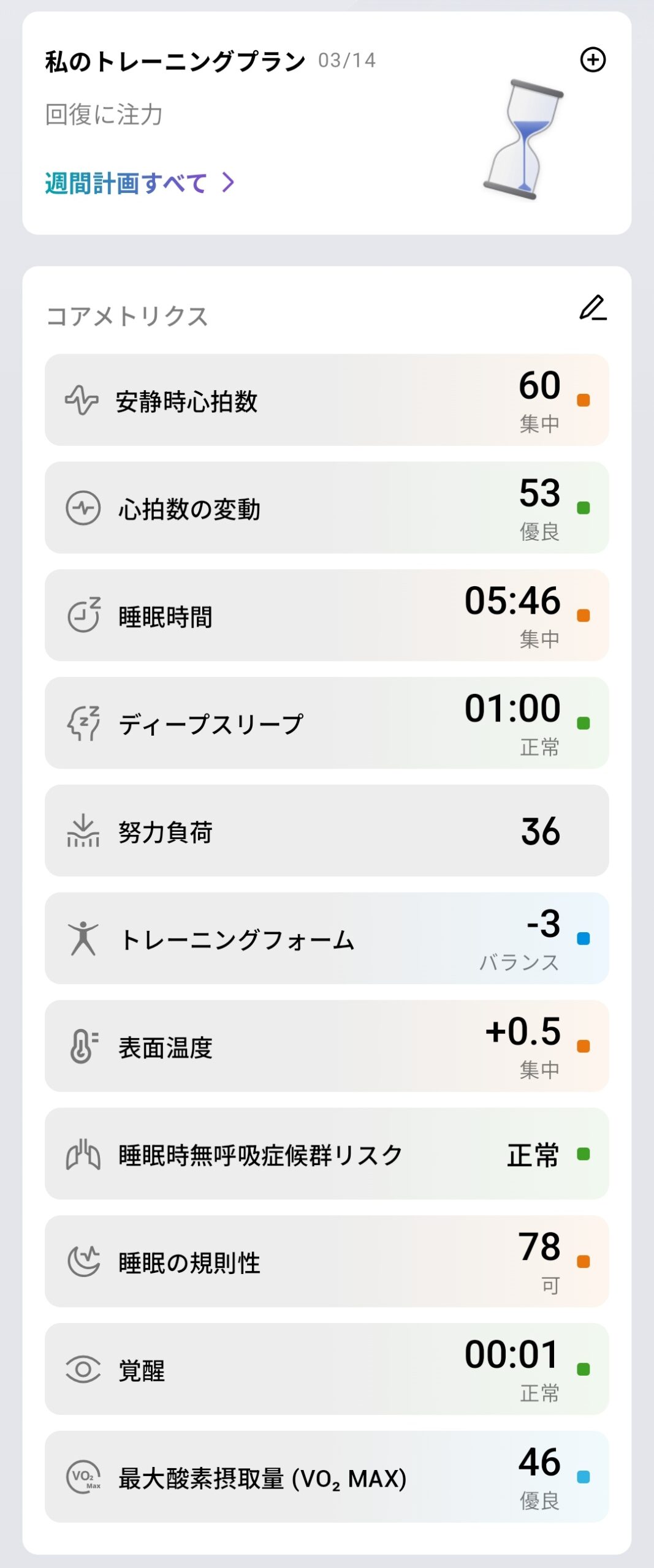This screenshot has width=654, height=1568.
Task: Expand weekly plan via the chevron arrow
Action: 228,182
